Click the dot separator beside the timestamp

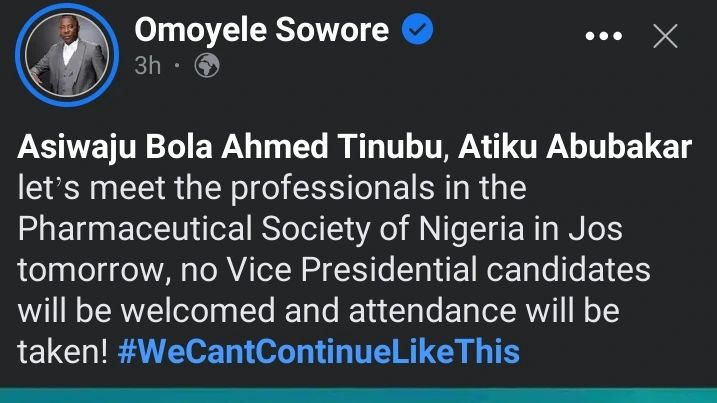177,66
